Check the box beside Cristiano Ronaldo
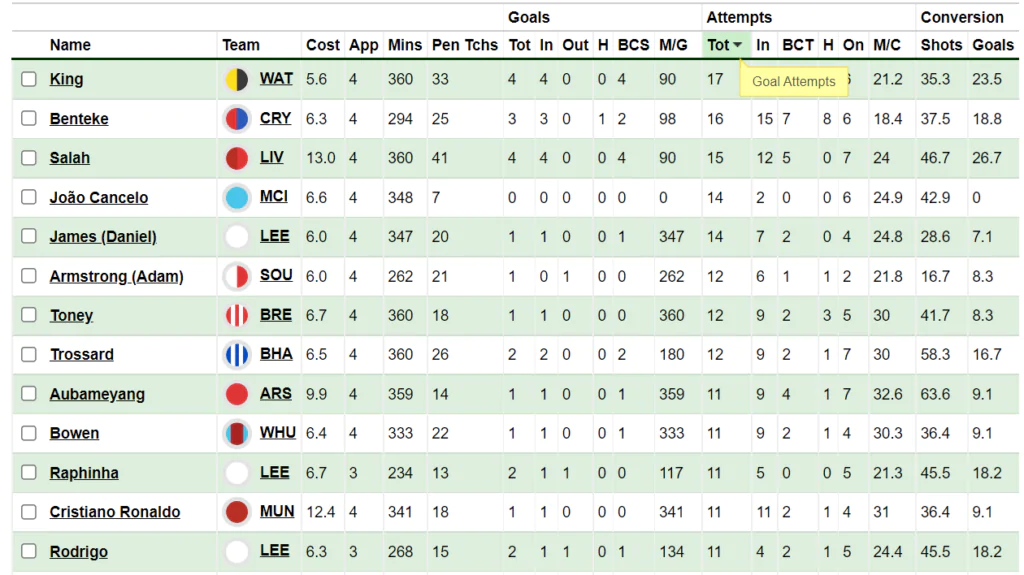The image size is (1024, 575). 29,512
